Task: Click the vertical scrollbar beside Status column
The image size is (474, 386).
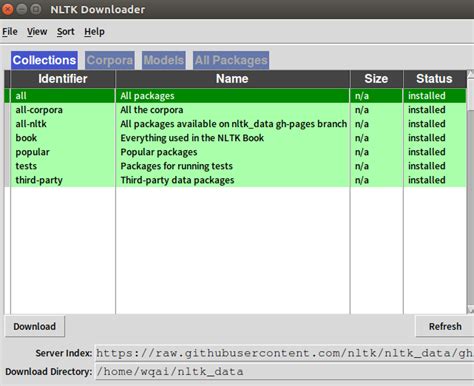Action: 470,192
